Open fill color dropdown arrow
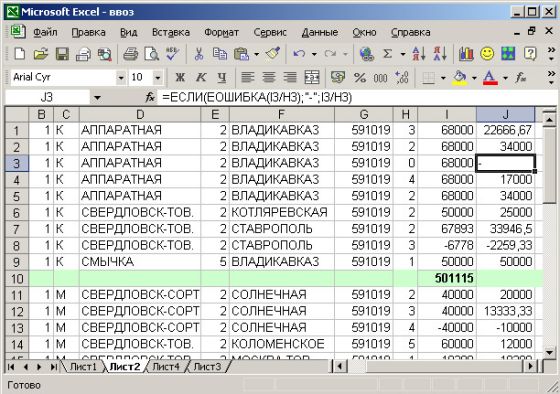This screenshot has width=560, height=394. [x=474, y=78]
